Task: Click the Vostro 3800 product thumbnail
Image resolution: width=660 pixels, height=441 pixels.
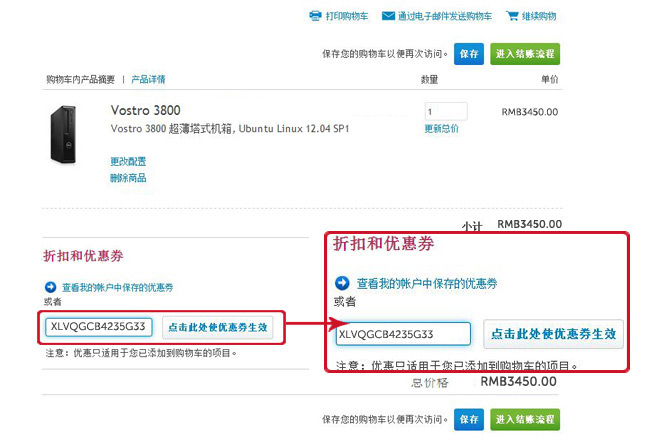Action: tap(63, 135)
